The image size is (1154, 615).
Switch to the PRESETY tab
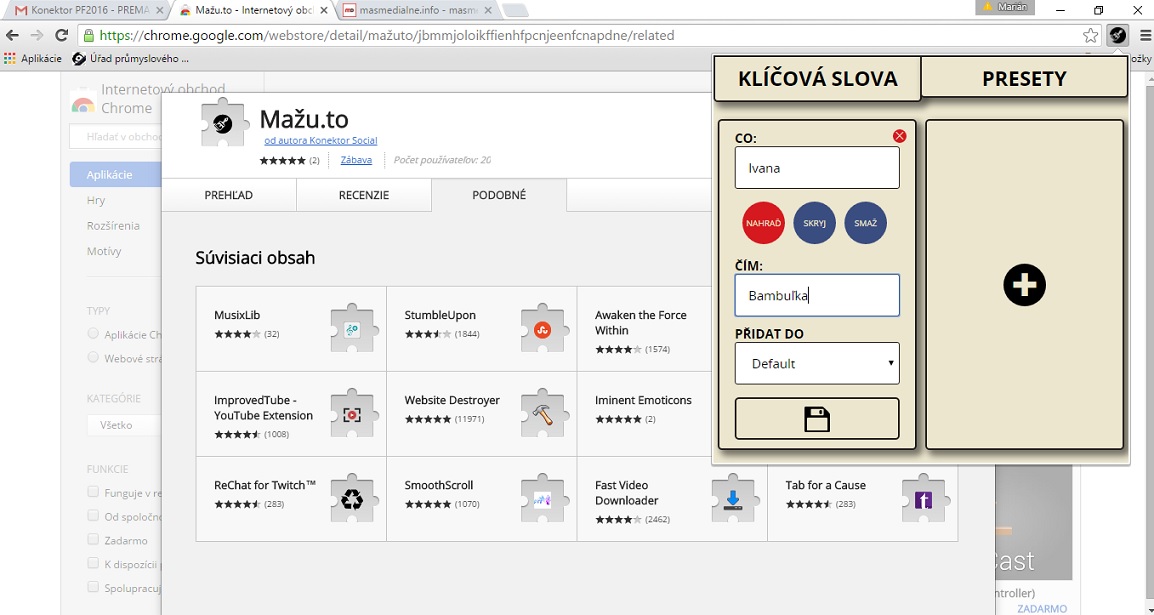click(1023, 79)
